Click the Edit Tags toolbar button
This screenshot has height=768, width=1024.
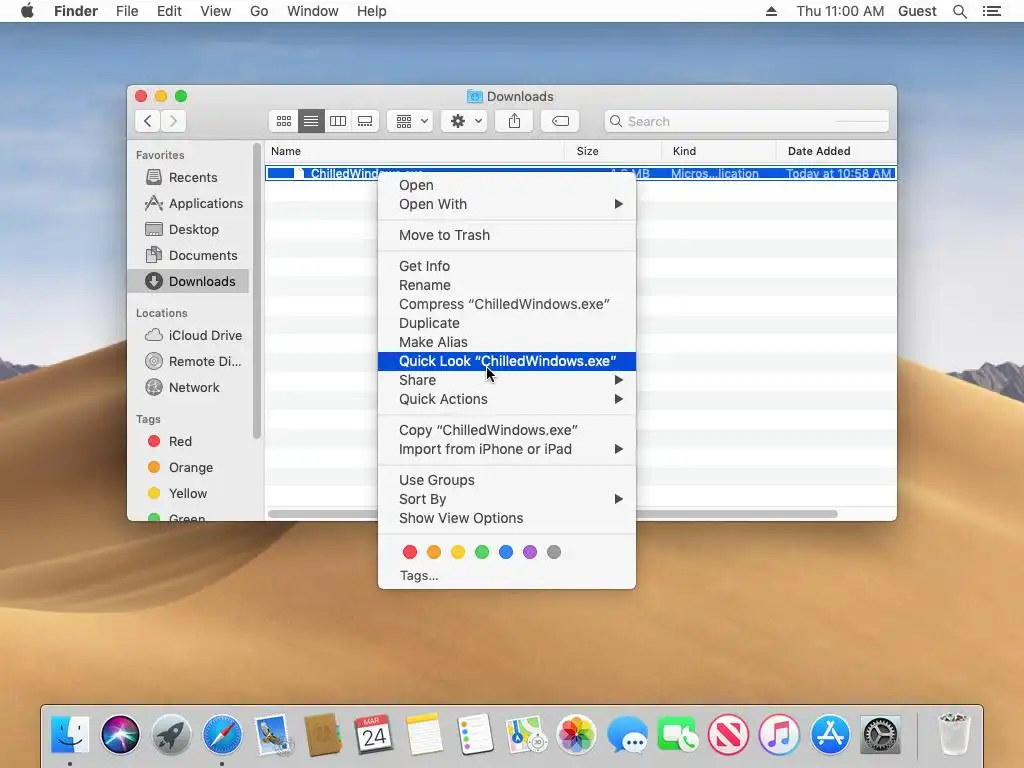click(x=560, y=121)
